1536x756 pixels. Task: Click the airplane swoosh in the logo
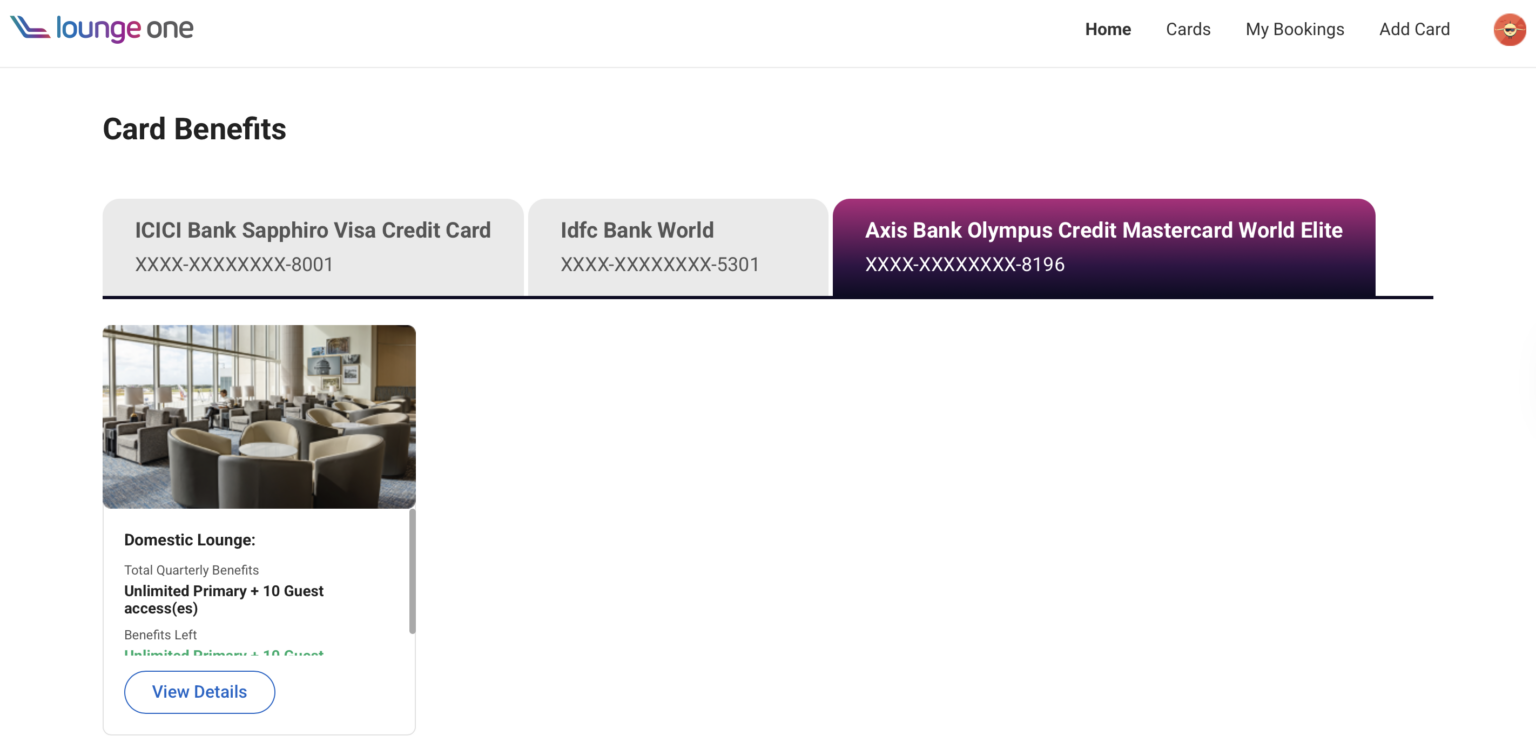30,29
